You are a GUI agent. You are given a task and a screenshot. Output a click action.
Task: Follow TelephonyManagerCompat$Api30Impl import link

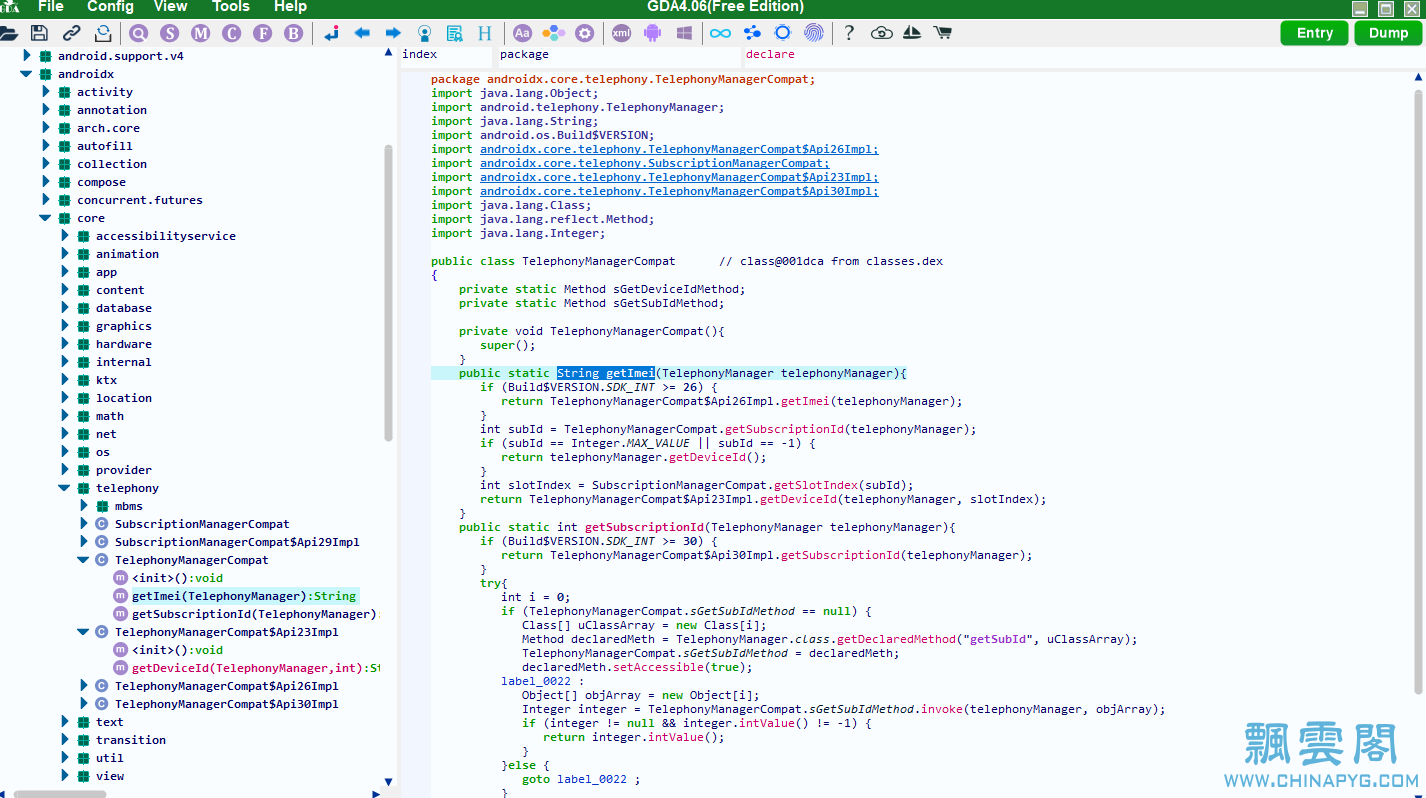click(679, 191)
